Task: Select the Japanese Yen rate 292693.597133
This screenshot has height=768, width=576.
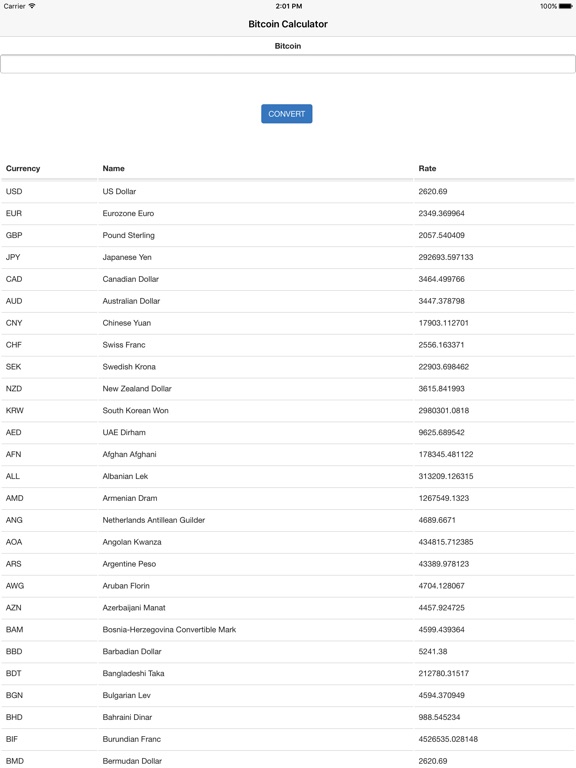Action: coord(446,257)
